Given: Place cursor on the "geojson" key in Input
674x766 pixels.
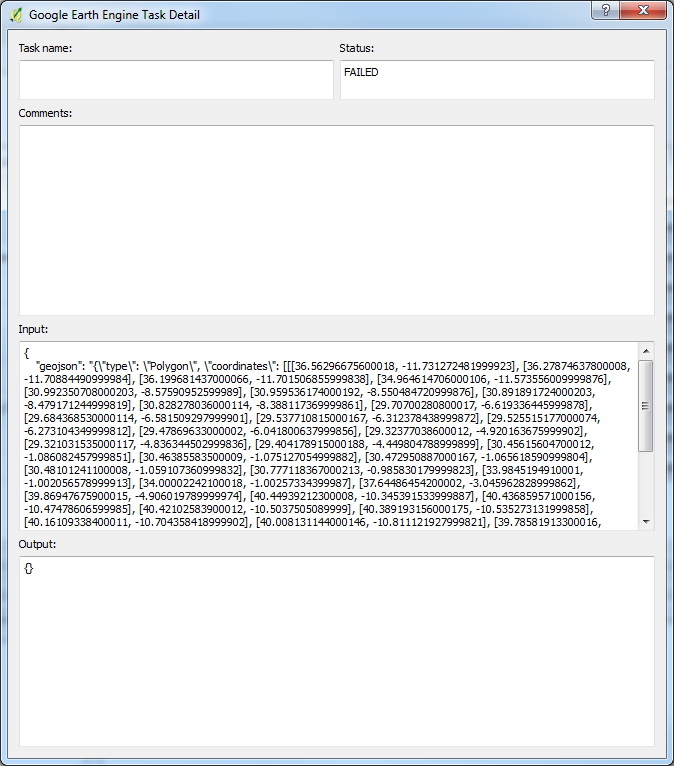Looking at the screenshot, I should 59,368.
